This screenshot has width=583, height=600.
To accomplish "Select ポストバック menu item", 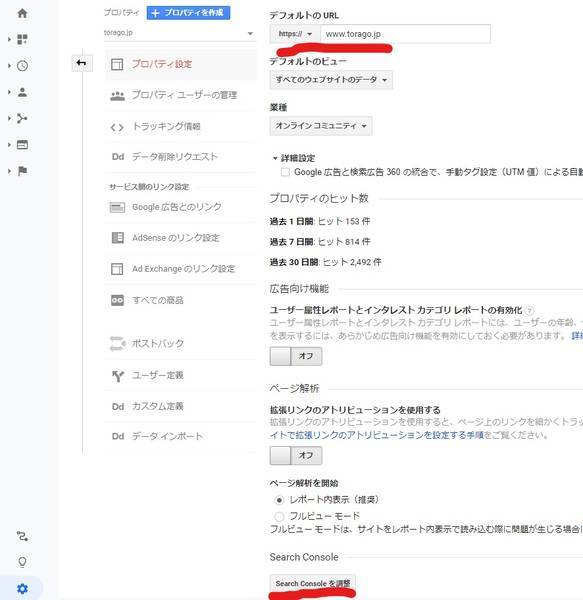I will point(180,343).
